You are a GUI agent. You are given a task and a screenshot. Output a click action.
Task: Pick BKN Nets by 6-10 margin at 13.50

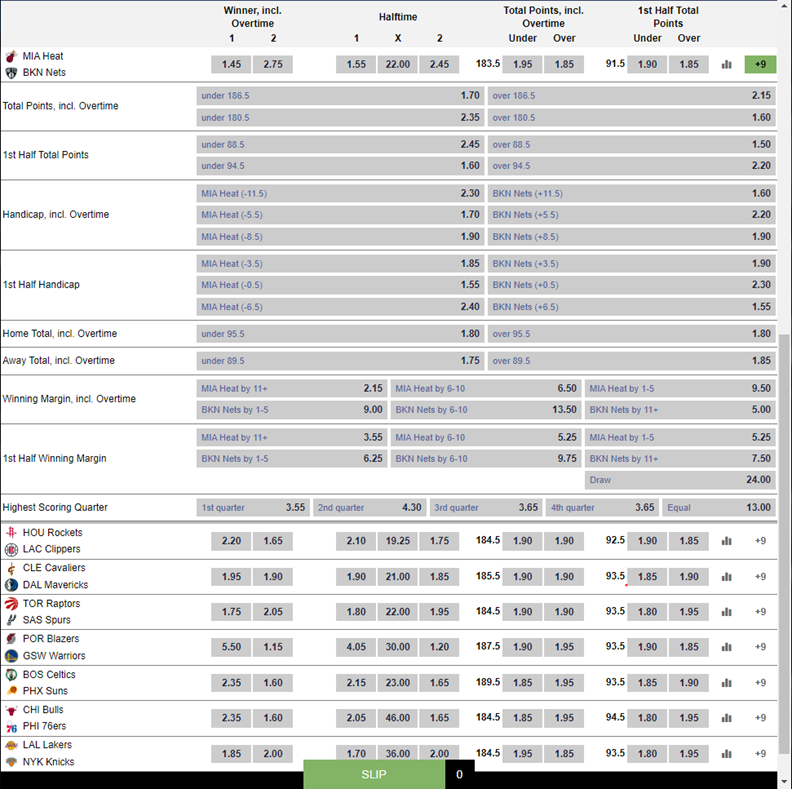coord(485,410)
